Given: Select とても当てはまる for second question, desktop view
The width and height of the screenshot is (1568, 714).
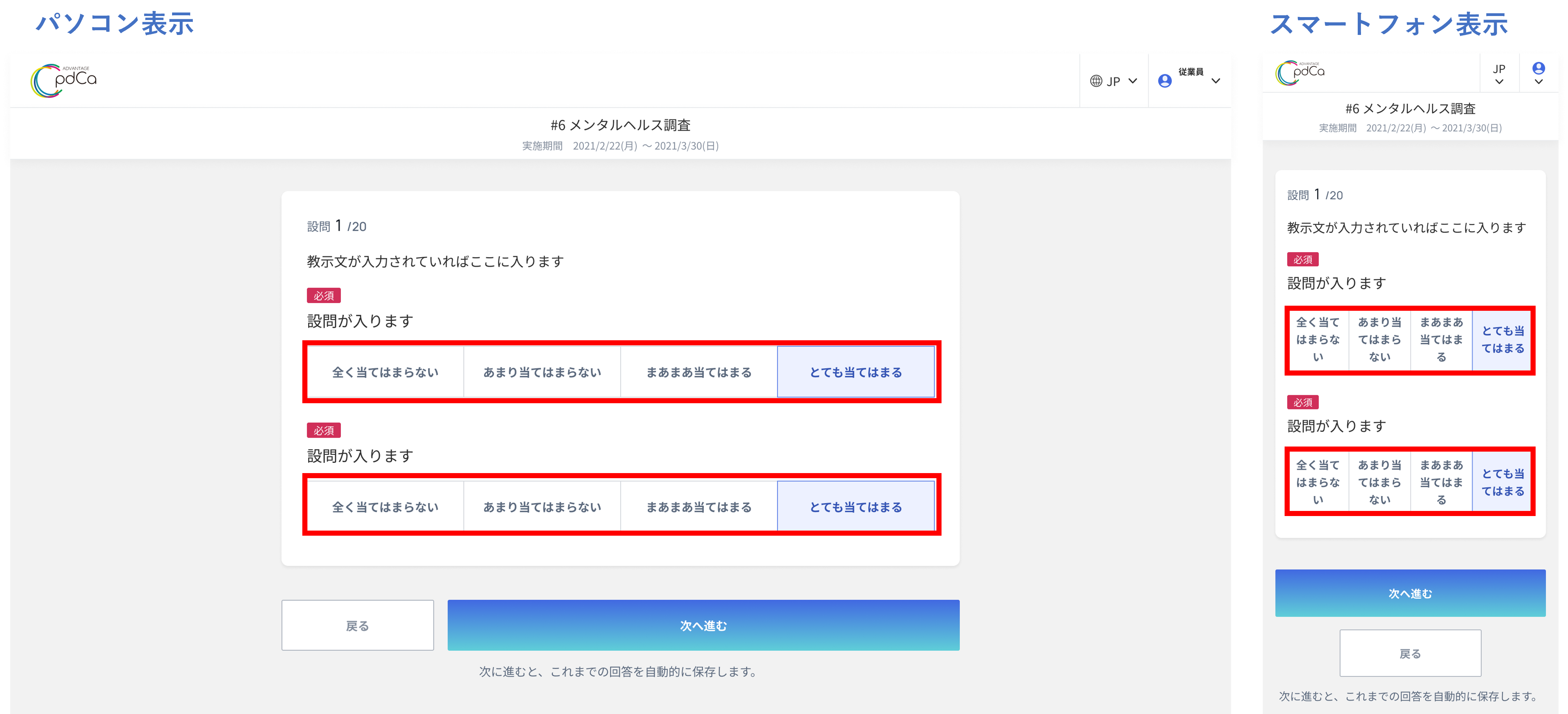Looking at the screenshot, I should coord(856,507).
